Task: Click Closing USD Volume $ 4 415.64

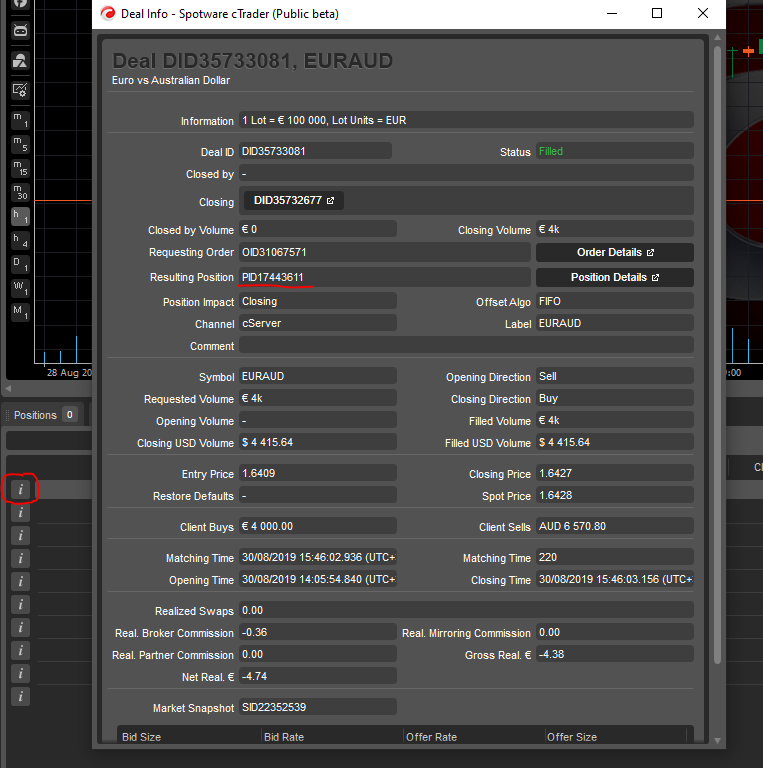Action: tap(318, 442)
